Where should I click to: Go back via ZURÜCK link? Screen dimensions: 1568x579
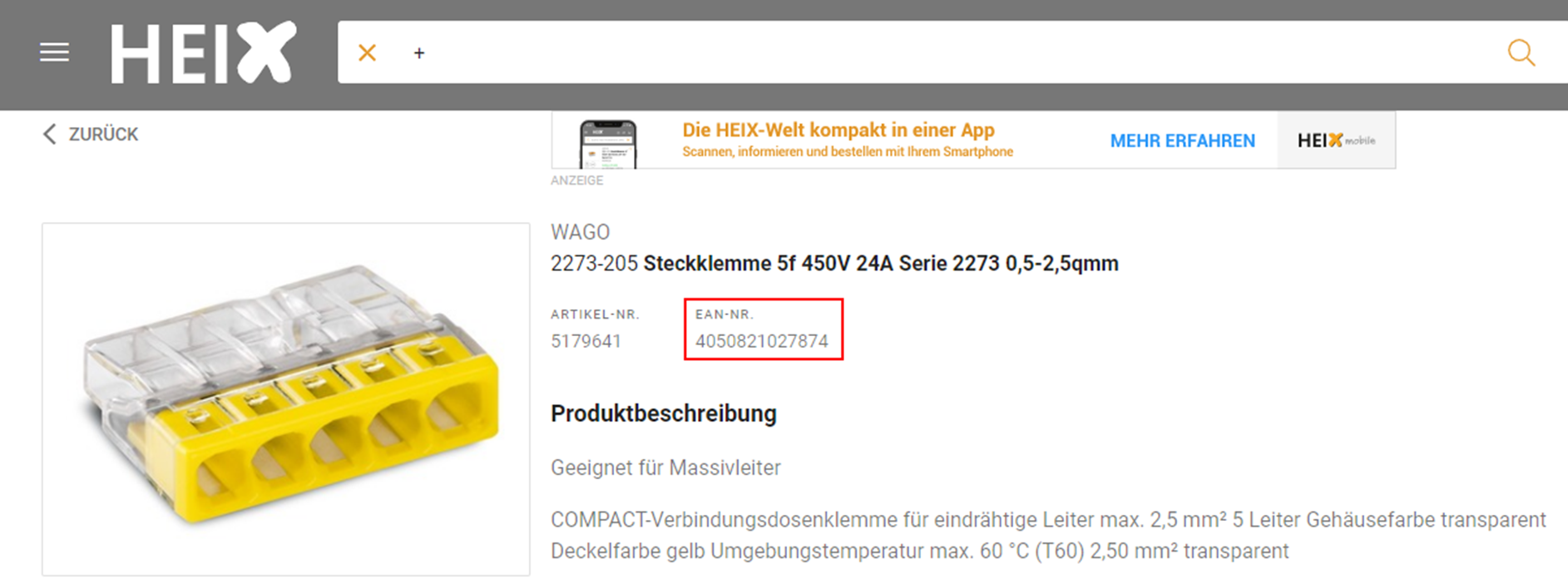coord(103,134)
